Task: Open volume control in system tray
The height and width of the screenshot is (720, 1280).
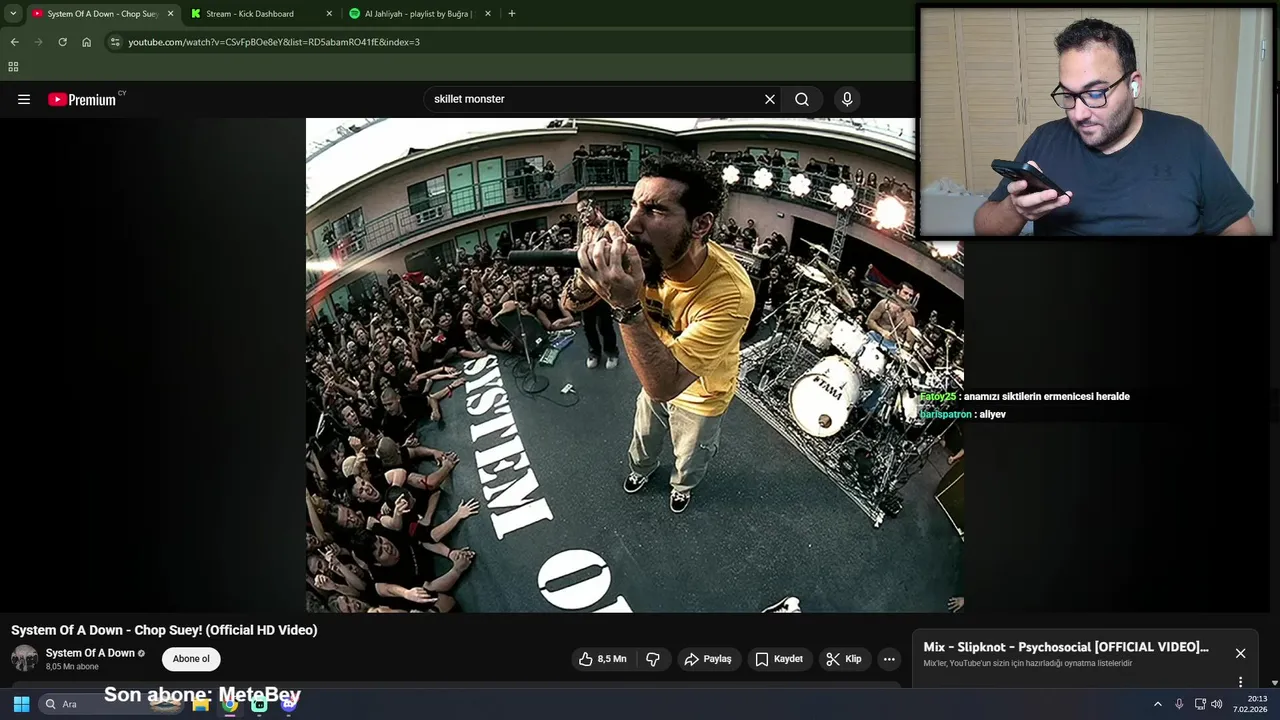Action: point(1217,704)
